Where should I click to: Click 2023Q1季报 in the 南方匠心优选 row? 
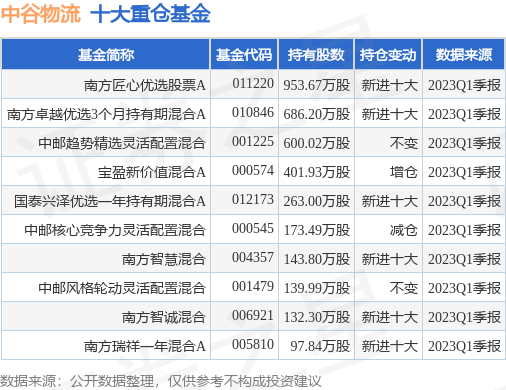tap(464, 85)
